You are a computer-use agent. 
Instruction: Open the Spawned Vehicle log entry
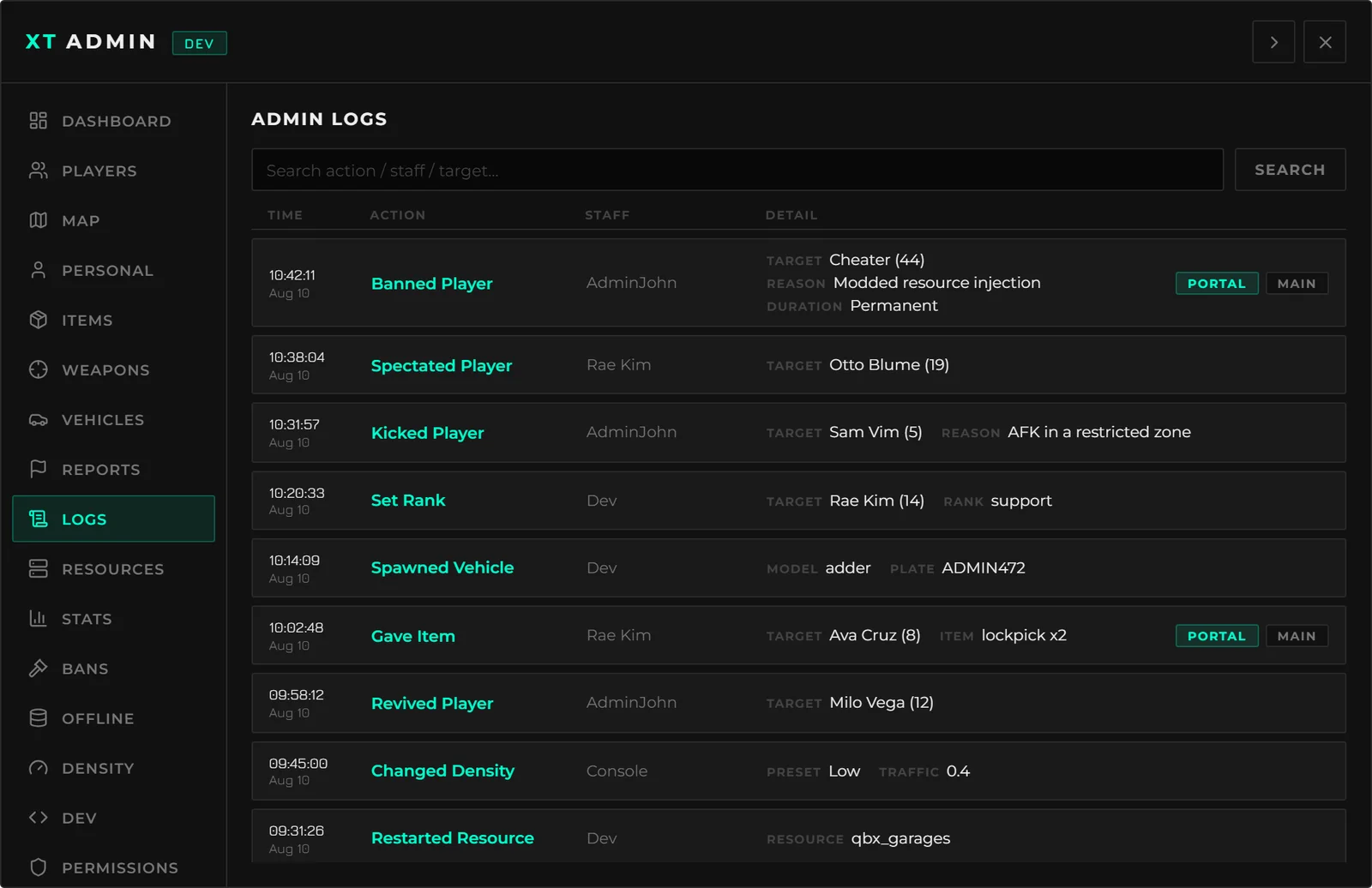798,567
